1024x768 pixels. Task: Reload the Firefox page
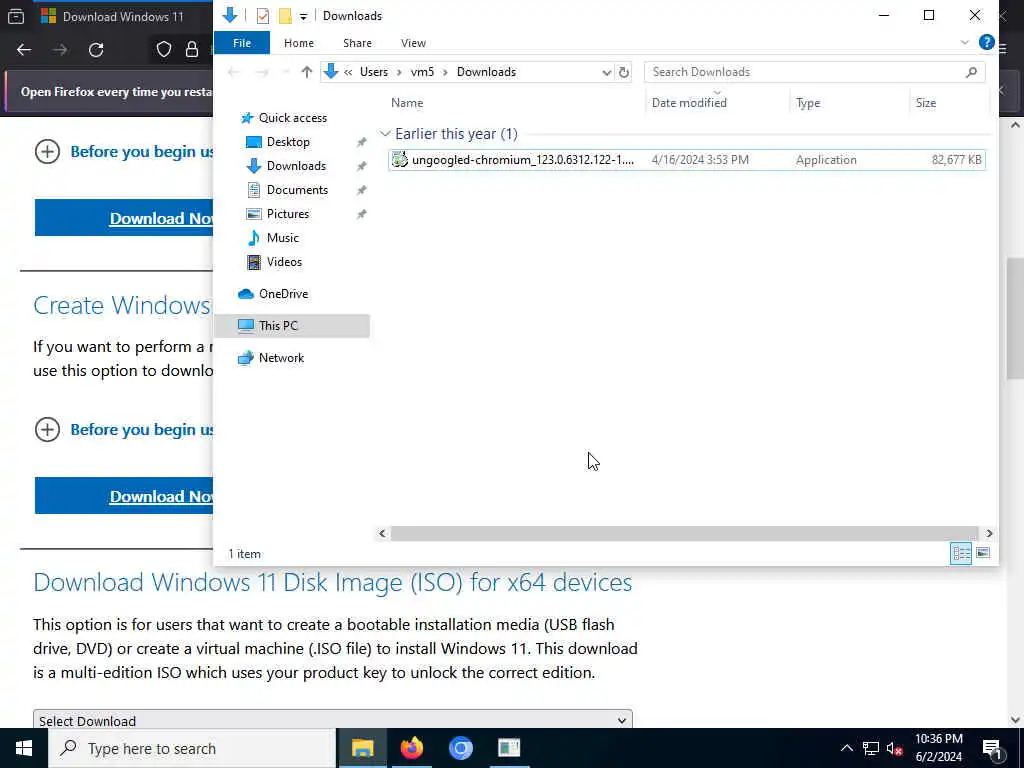(x=96, y=50)
